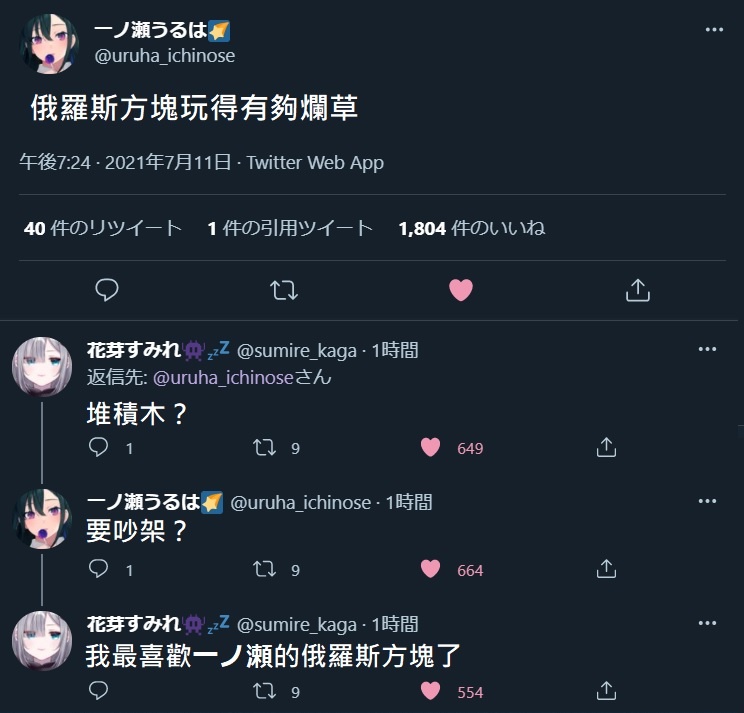
Task: Retweet the 堆積木？ reply
Action: (x=264, y=447)
